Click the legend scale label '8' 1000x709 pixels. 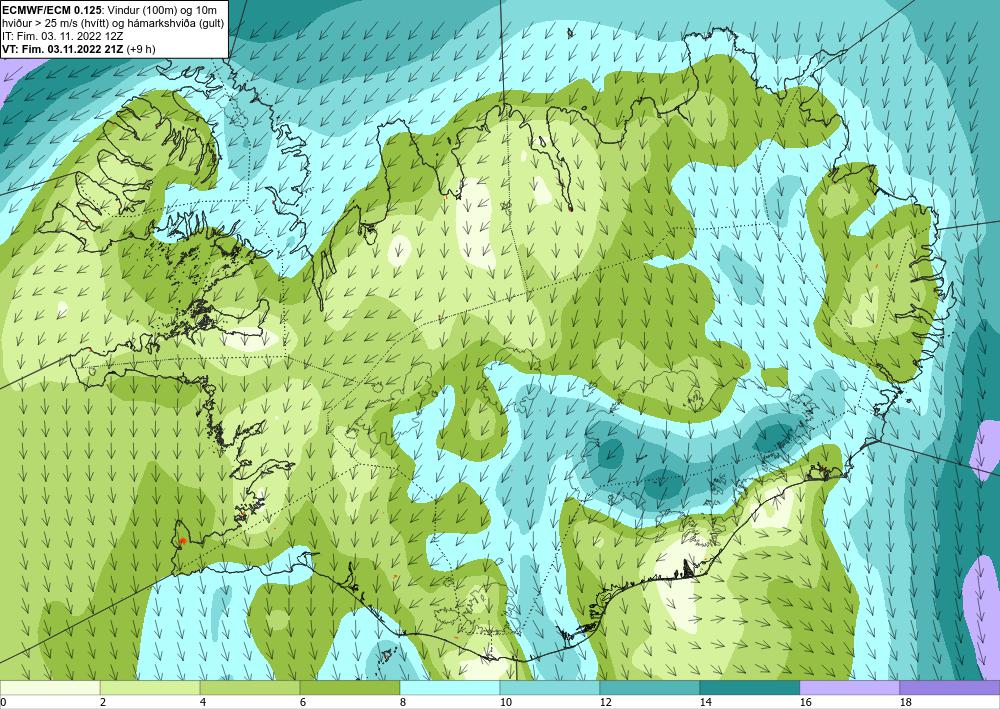[402, 703]
